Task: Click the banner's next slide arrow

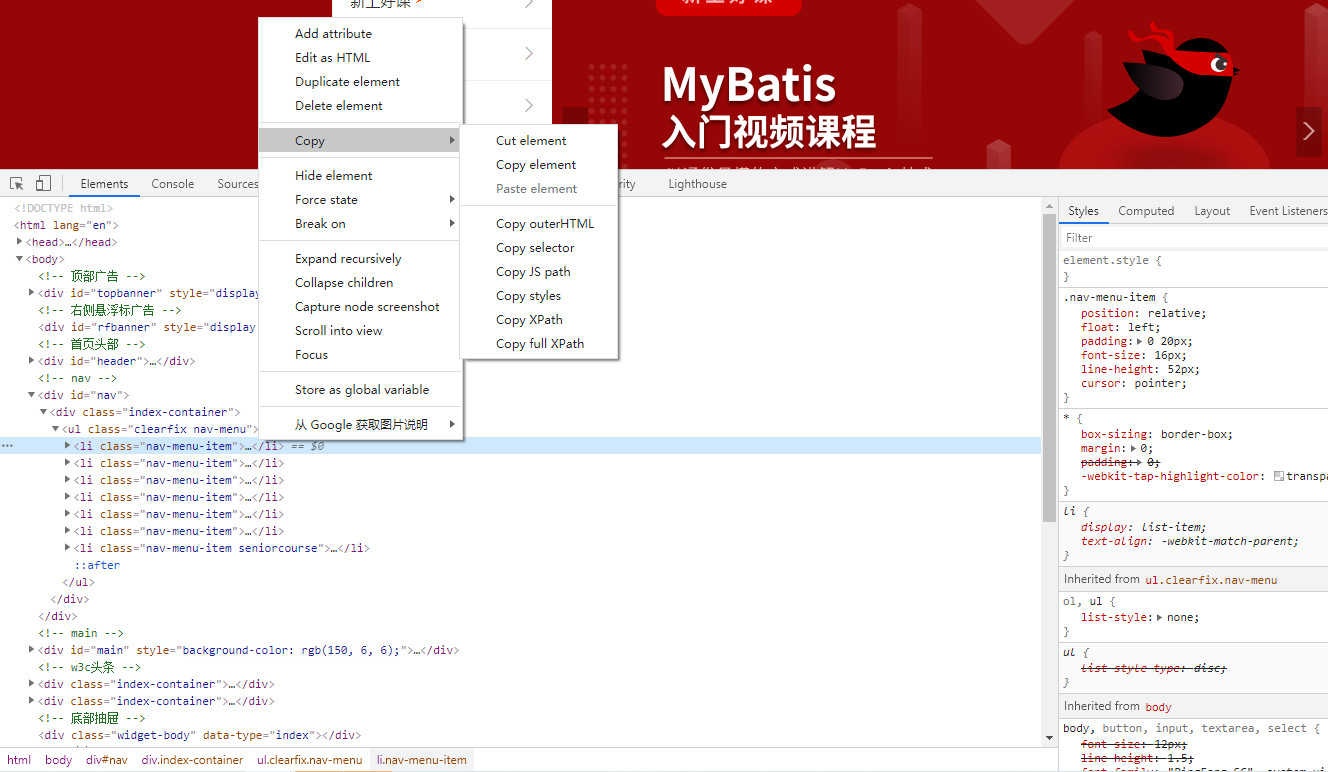Action: (1308, 132)
